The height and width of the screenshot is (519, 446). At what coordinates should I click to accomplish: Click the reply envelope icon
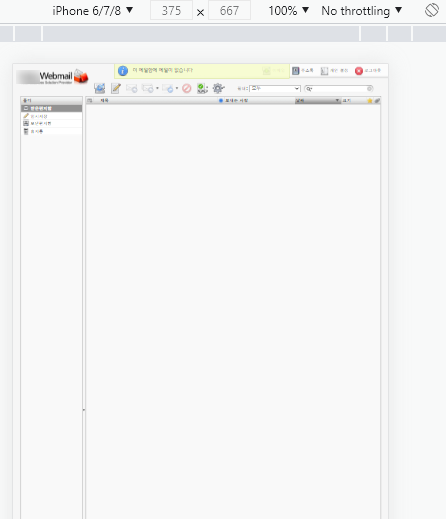132,88
